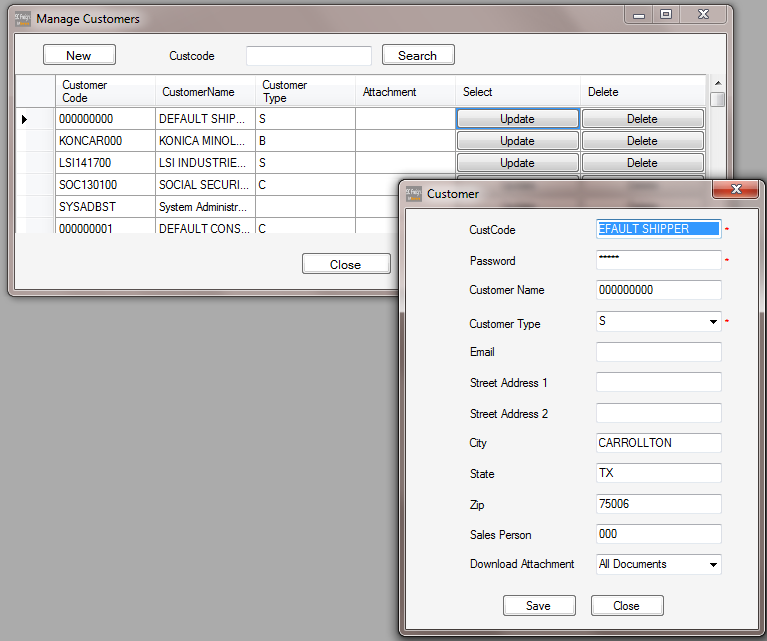This screenshot has width=767, height=641.
Task: Click the City field containing CARROLLTON
Action: click(x=658, y=443)
